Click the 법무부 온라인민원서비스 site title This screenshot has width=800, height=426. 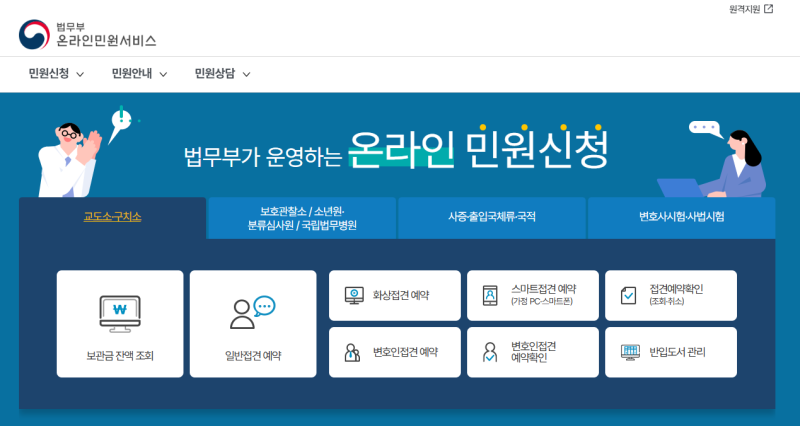(106, 35)
